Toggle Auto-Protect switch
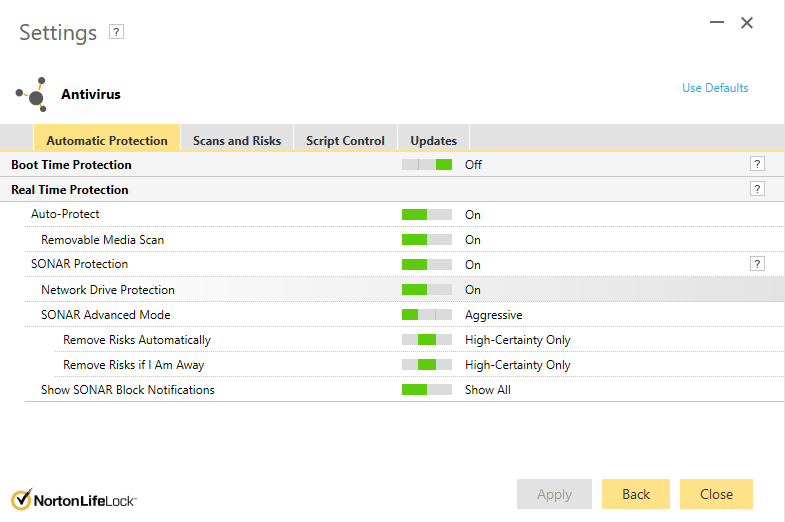 [427, 214]
